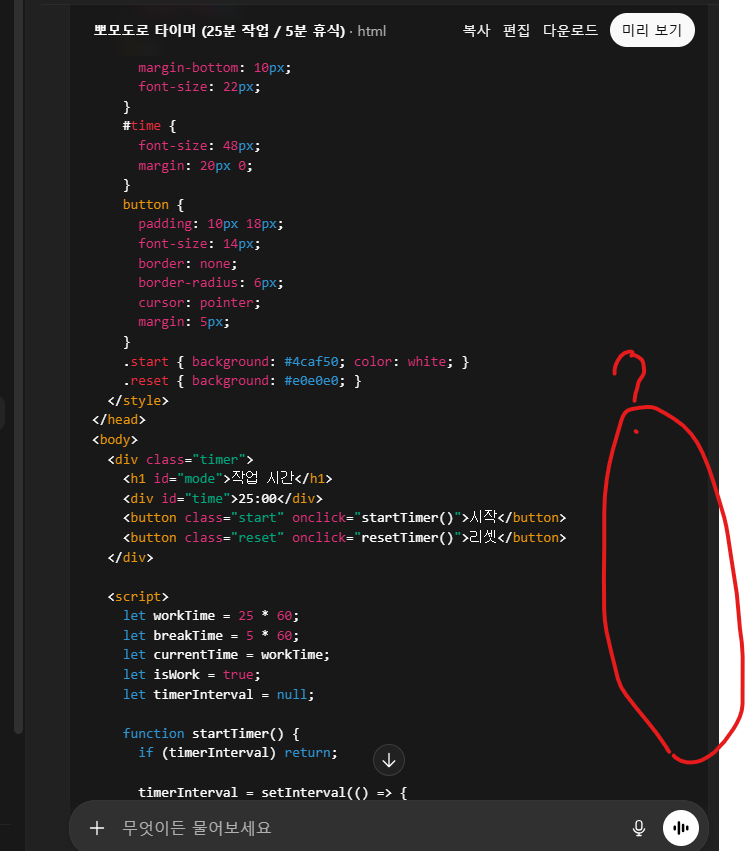The width and height of the screenshot is (745, 851).
Task: Click the '</style>' closing tag
Action: tap(138, 401)
